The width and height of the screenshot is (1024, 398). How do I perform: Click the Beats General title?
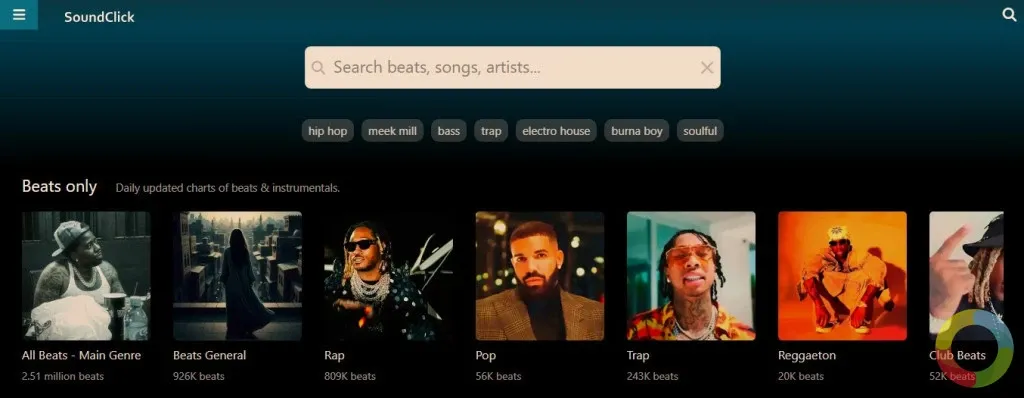click(210, 356)
